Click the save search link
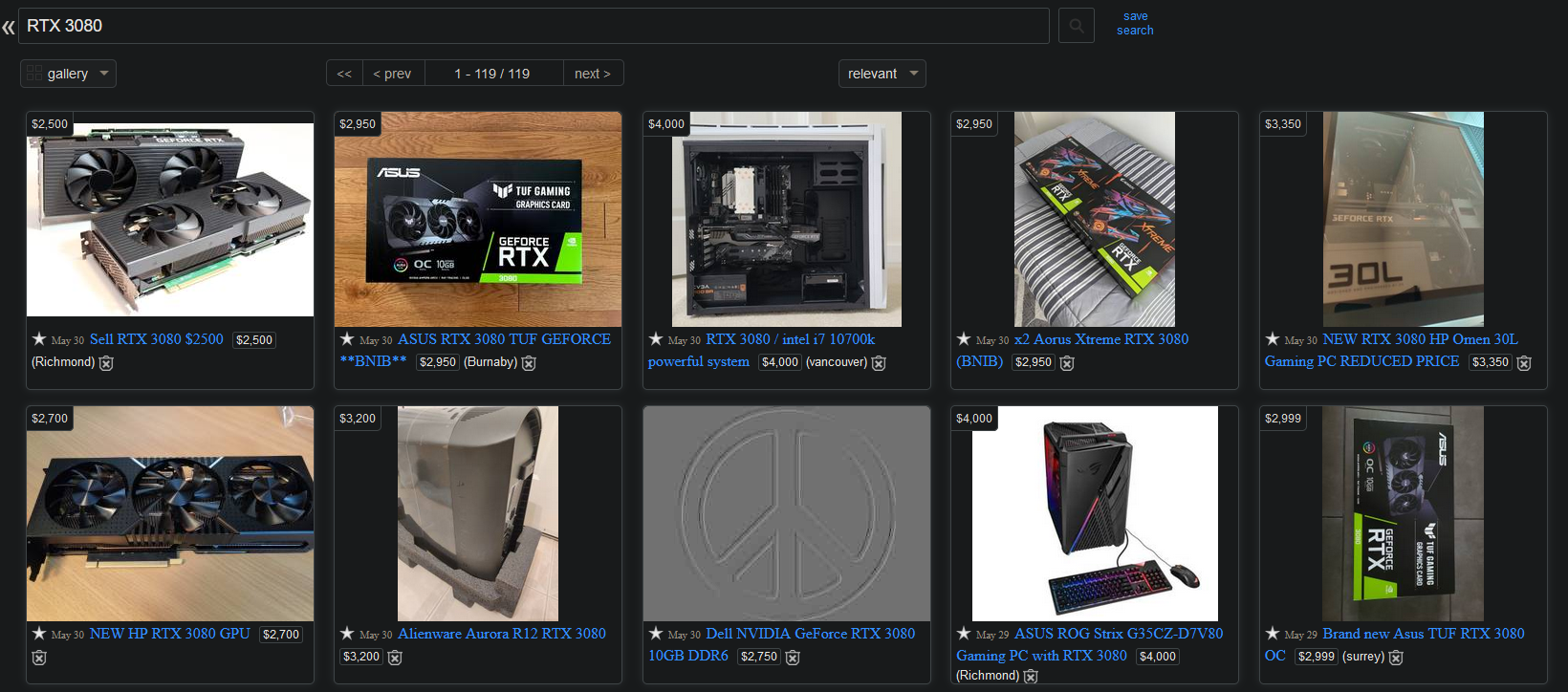The height and width of the screenshot is (692, 1568). 1135,24
